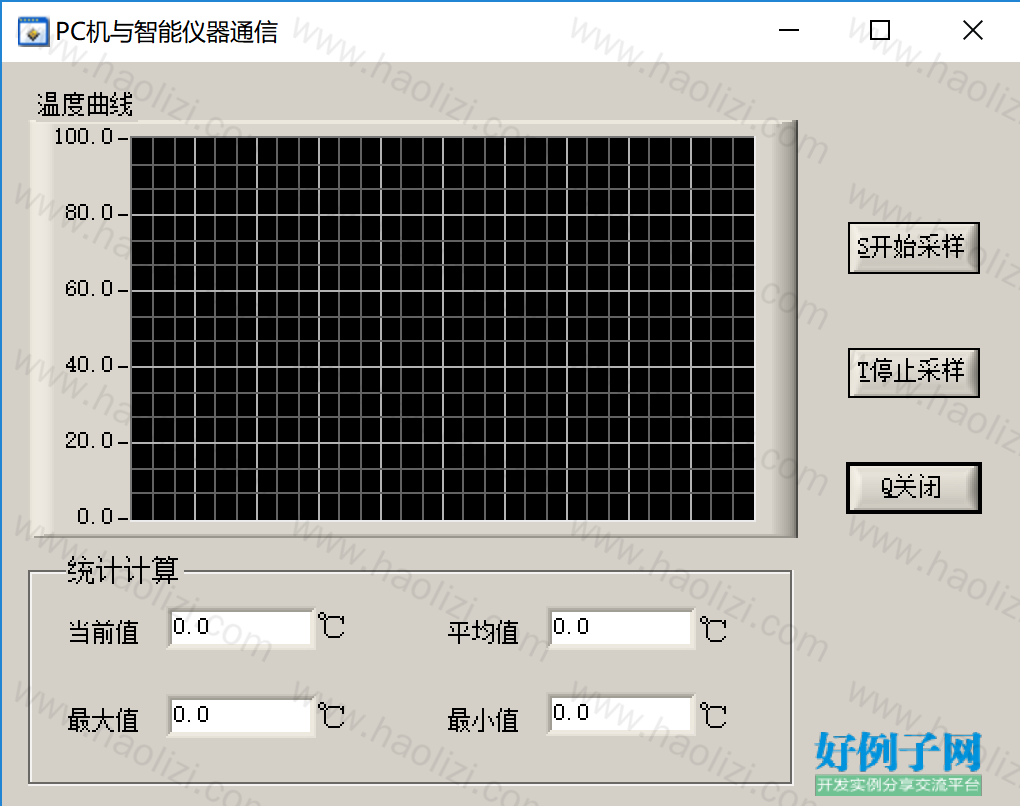This screenshot has width=1020, height=806.
Task: Click the 0.0 Y-axis scale label at the bottom of the chart
Action: click(95, 517)
